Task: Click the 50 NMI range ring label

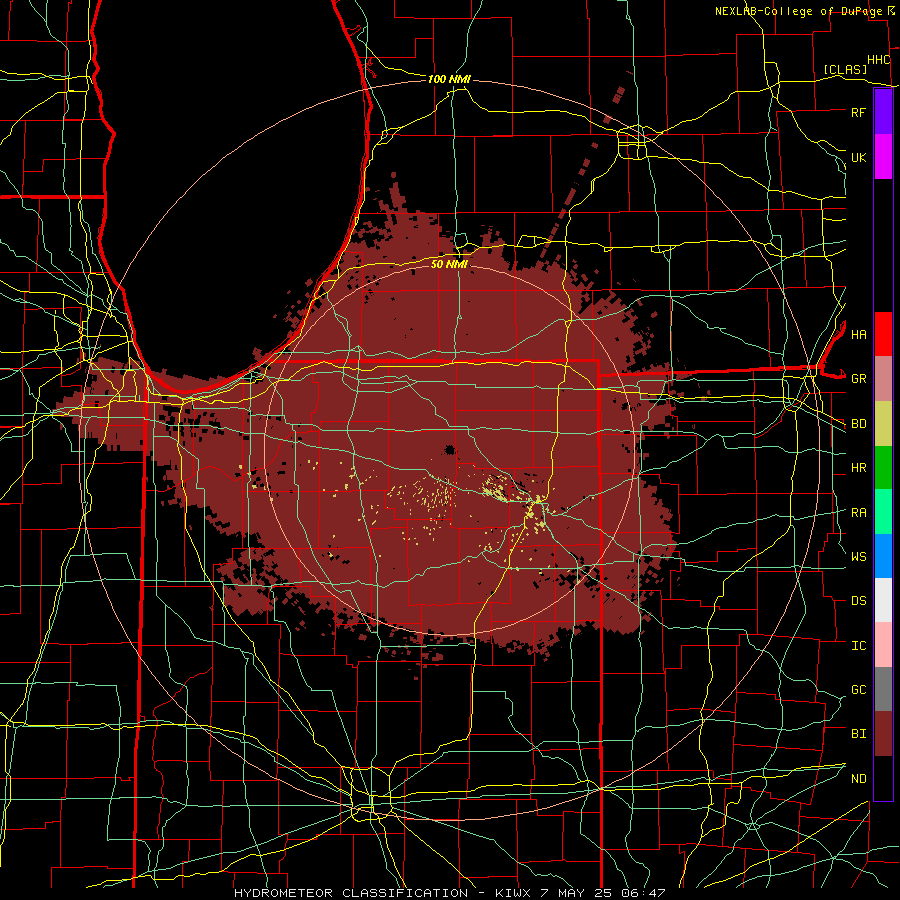Action: point(449,264)
